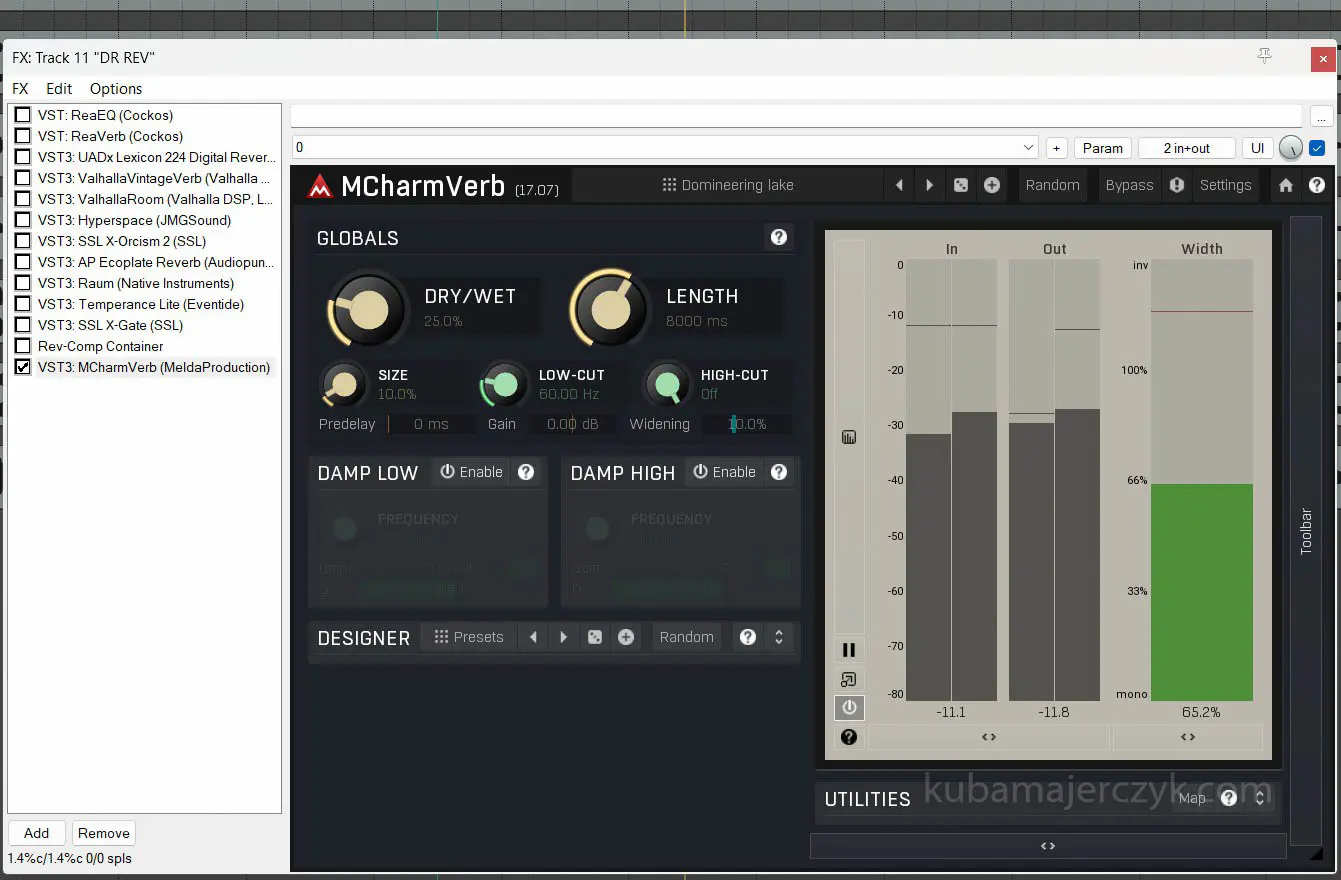This screenshot has width=1341, height=880.
Task: Open Damp High help question mark
Action: tap(779, 472)
